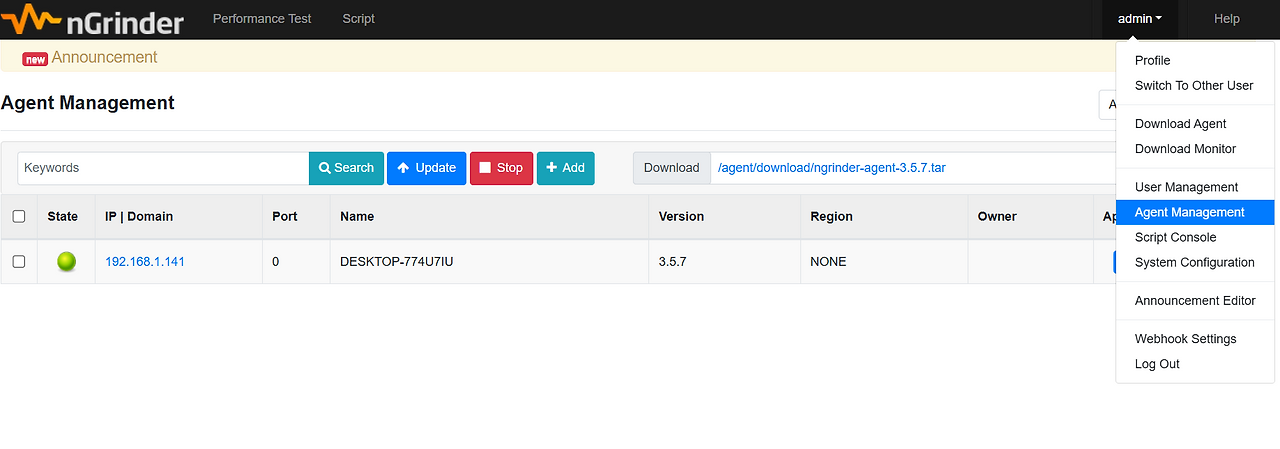Click the Search button
Image resolution: width=1280 pixels, height=449 pixels.
pos(346,168)
